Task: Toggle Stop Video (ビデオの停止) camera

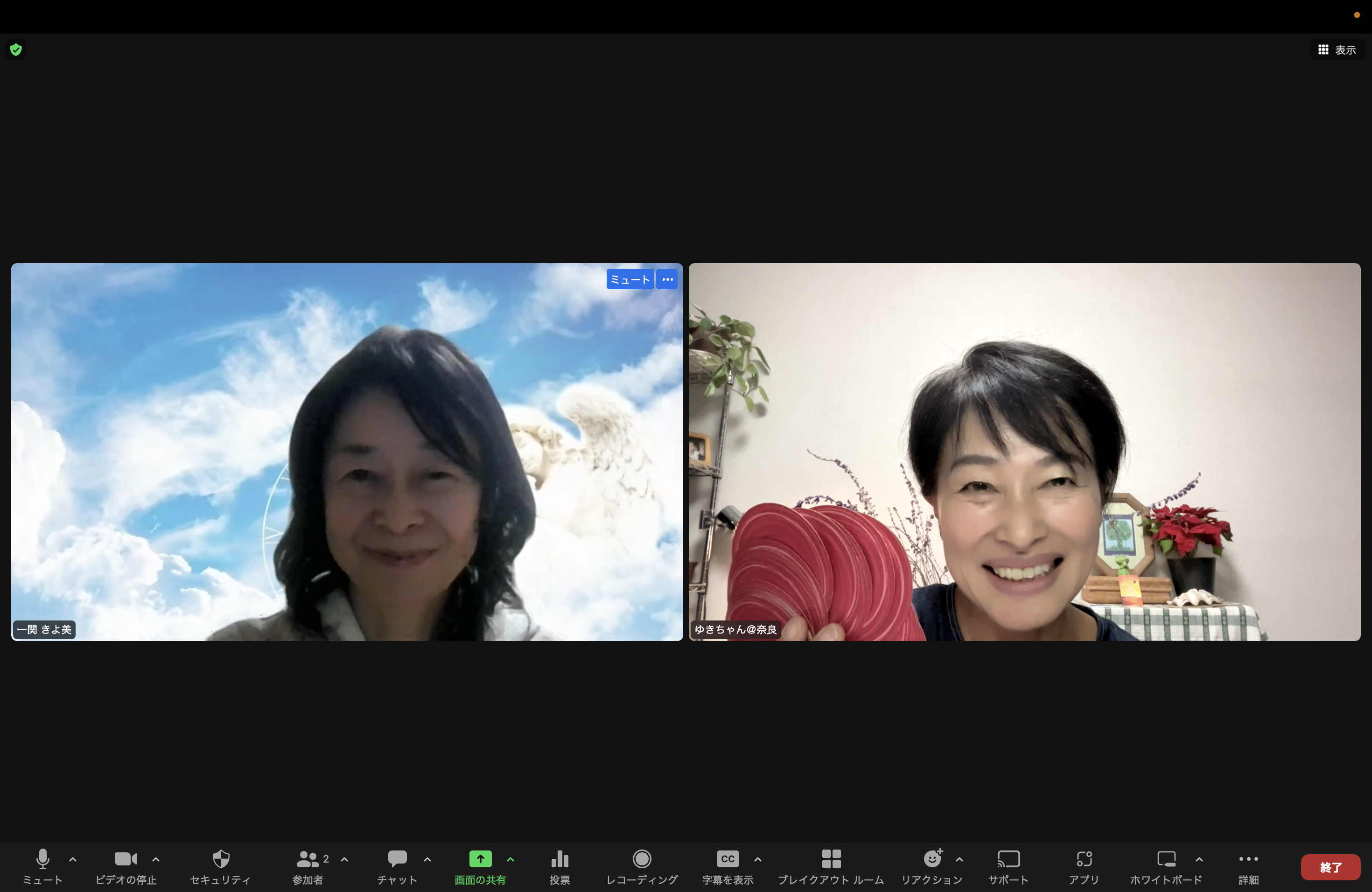Action: coord(126,859)
